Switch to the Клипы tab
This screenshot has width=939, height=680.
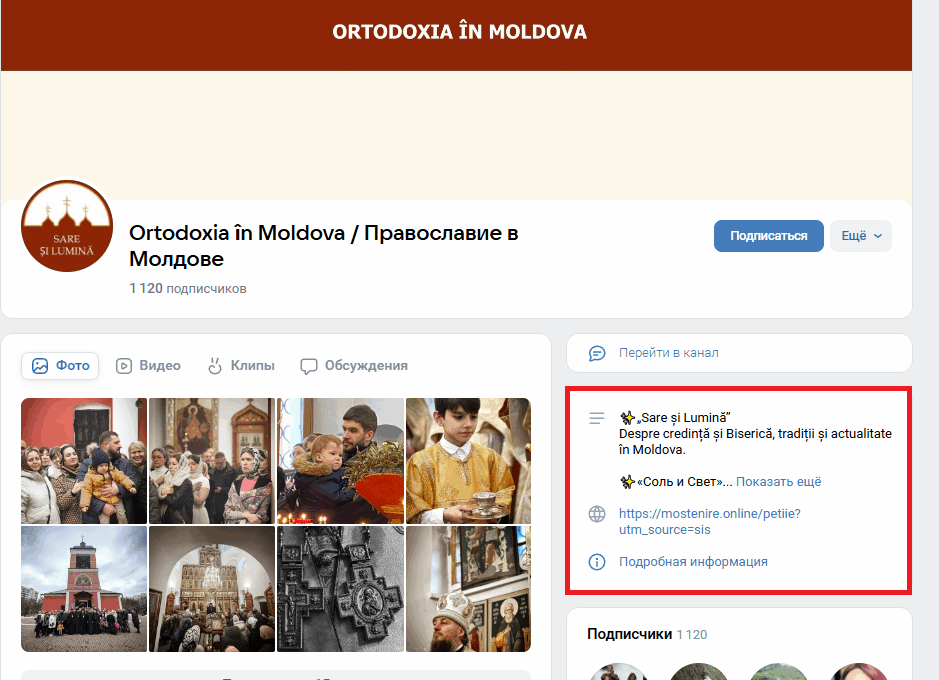tap(241, 366)
